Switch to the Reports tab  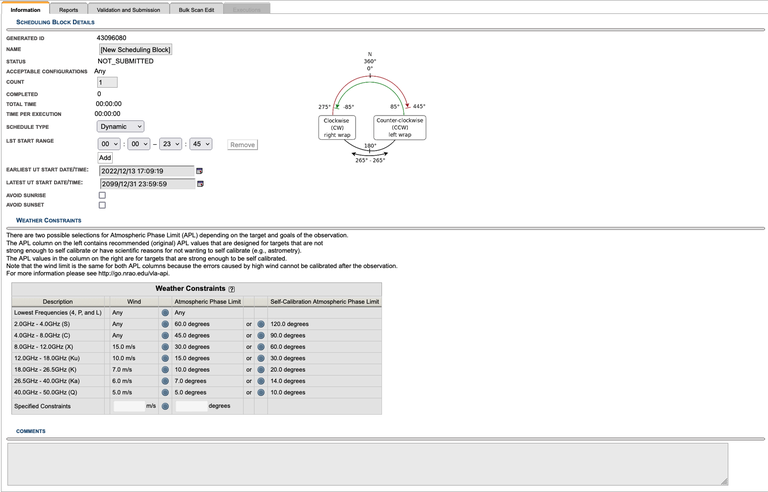click(68, 9)
